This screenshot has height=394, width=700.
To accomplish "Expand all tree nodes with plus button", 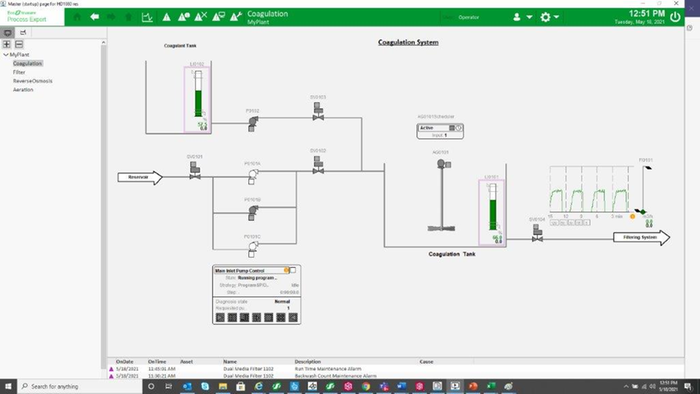I will (7, 44).
